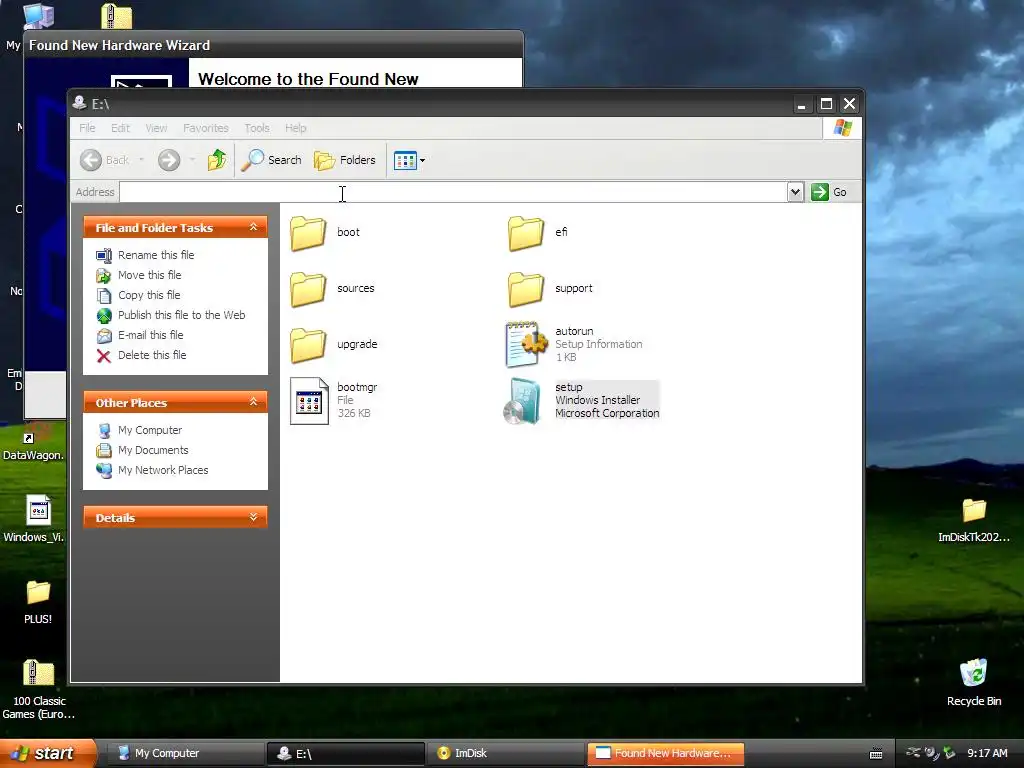Click Move this file
This screenshot has height=768, width=1024.
(x=150, y=275)
